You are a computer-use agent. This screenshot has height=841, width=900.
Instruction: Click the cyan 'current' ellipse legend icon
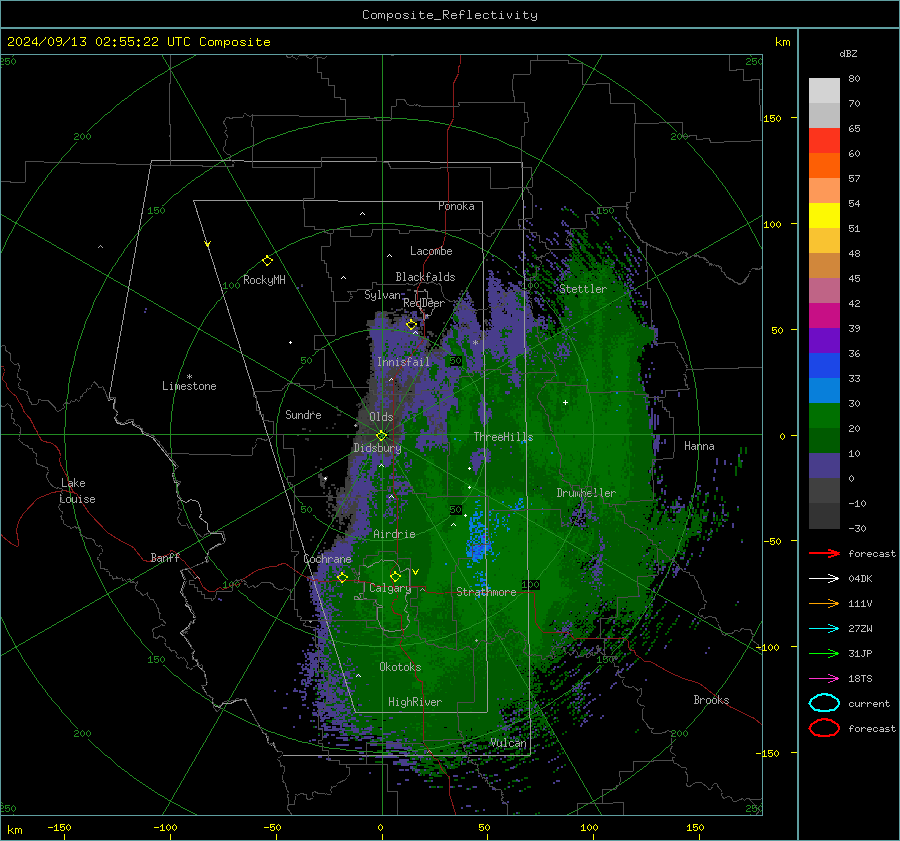tap(824, 703)
